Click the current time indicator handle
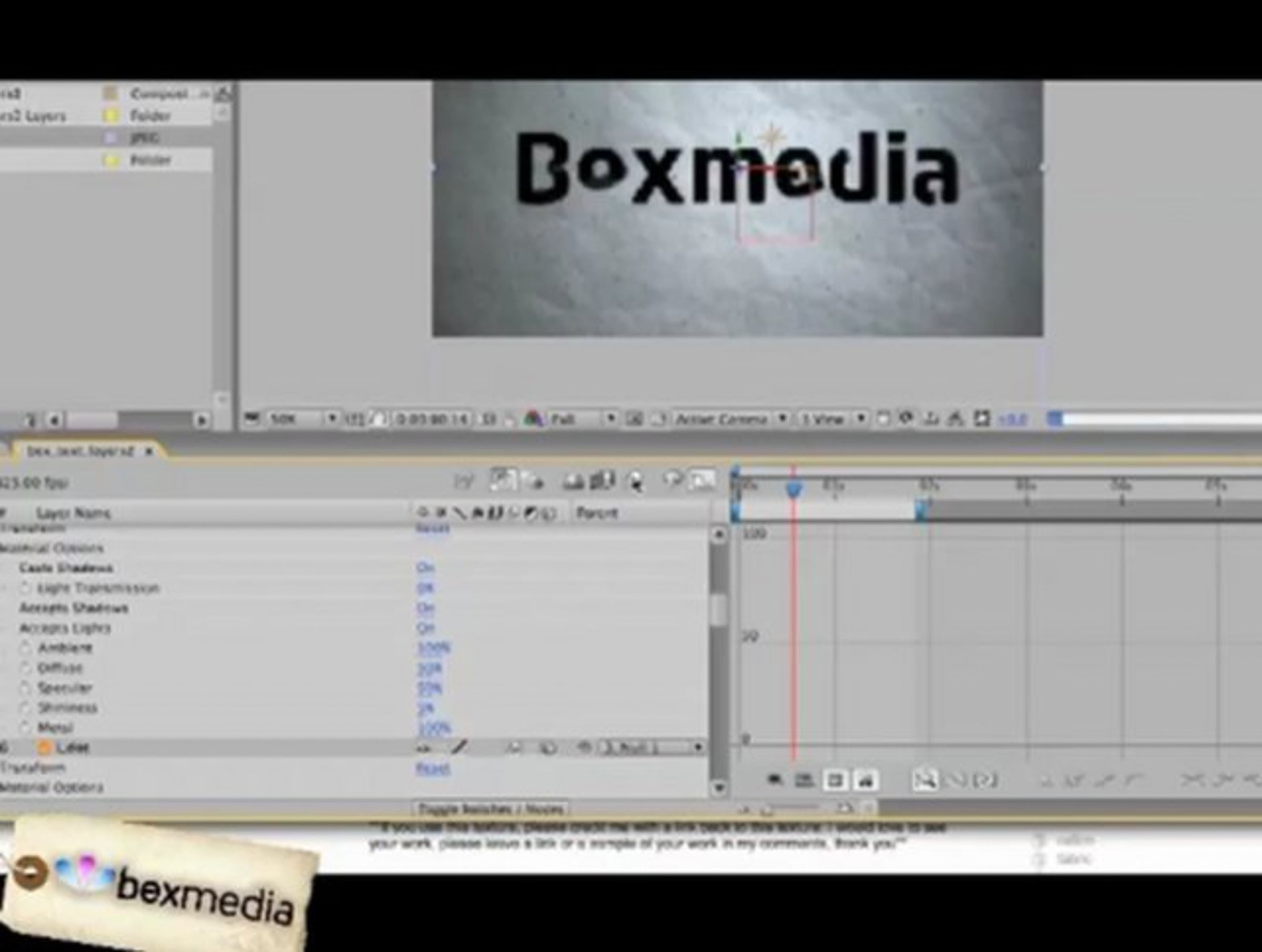Screen dimensions: 1262x952 point(793,488)
